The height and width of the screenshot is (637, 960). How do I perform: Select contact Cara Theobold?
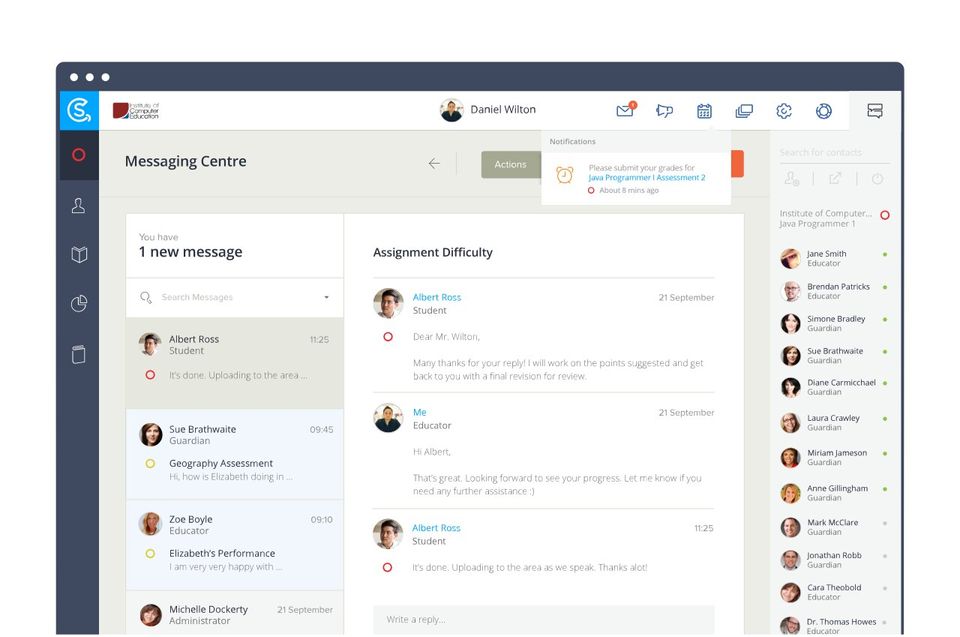[x=835, y=592]
